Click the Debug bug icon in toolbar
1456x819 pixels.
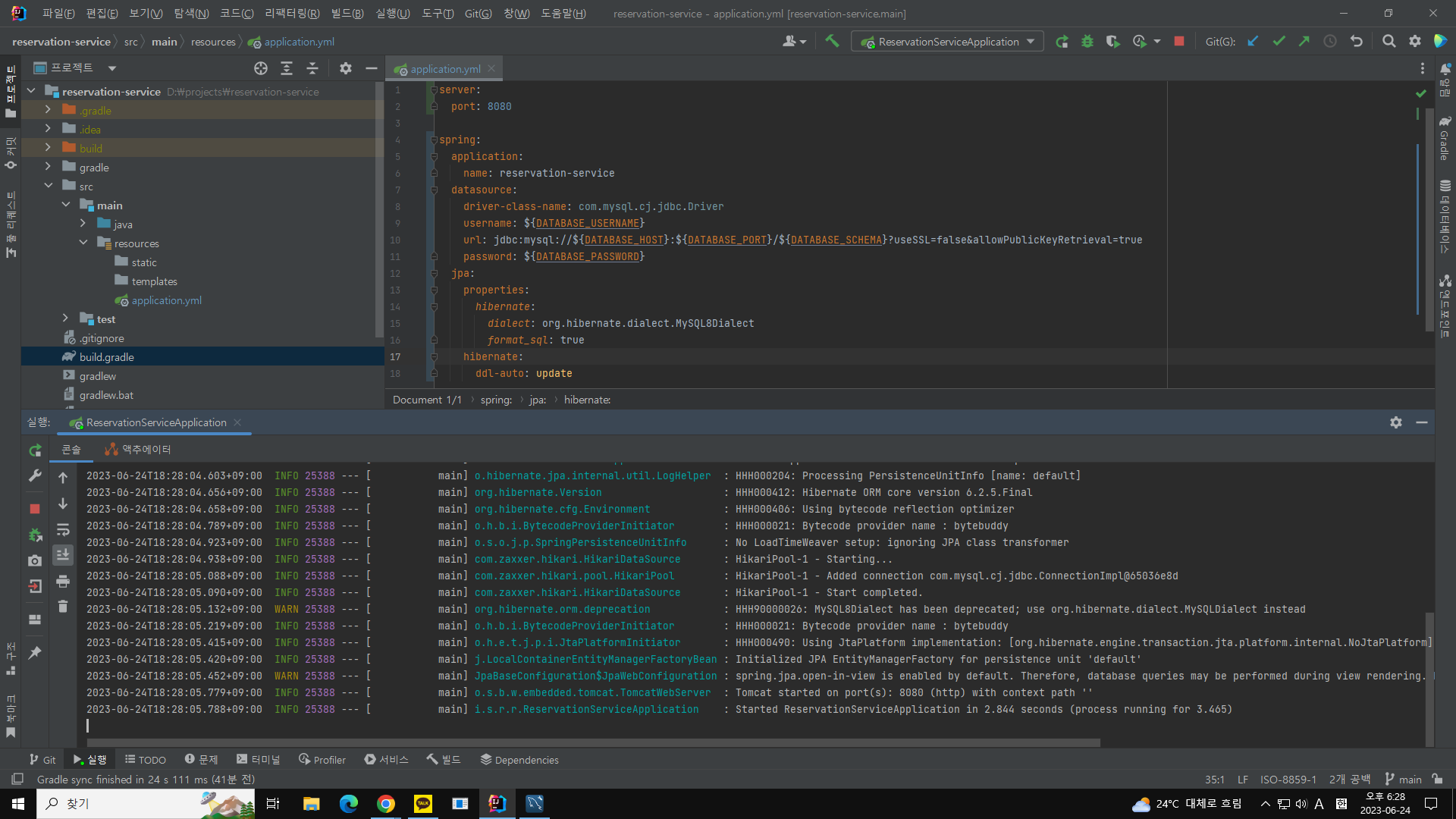(x=1087, y=42)
